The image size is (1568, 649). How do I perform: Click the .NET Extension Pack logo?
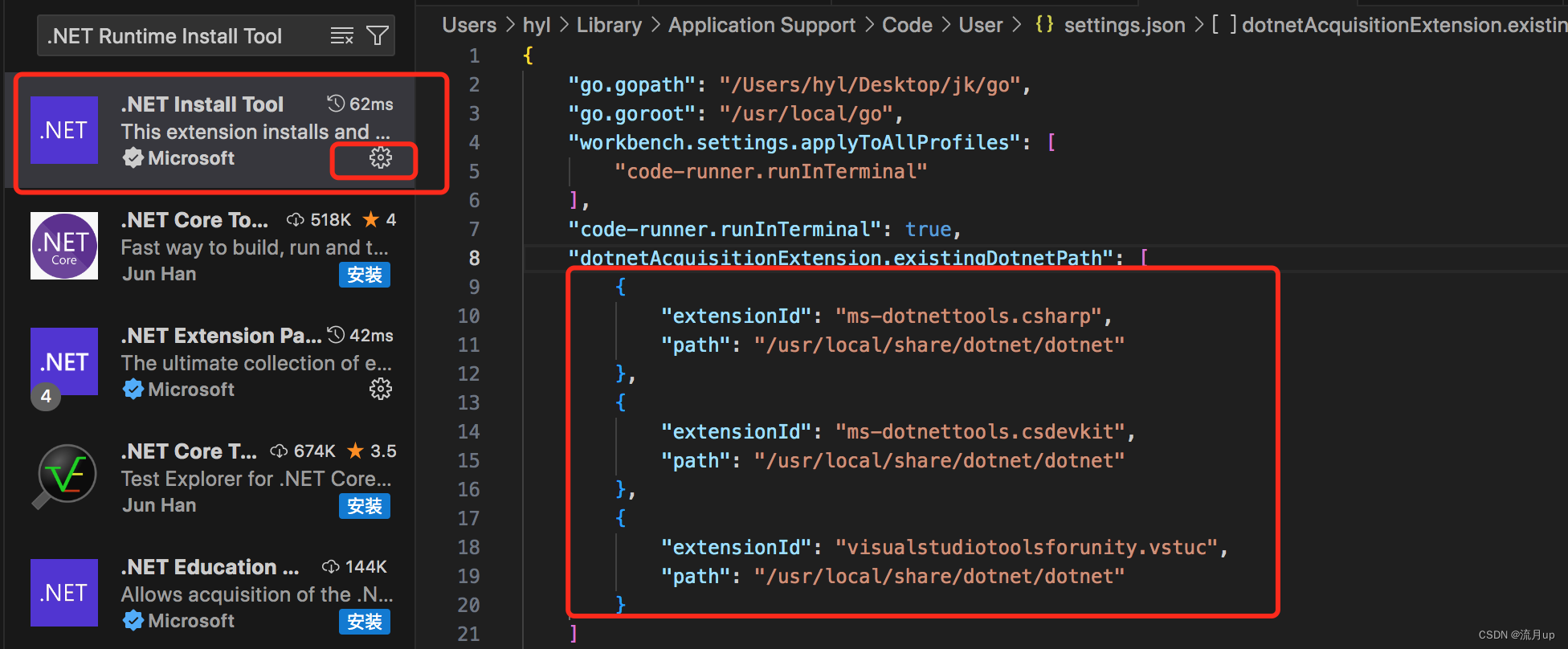pyautogui.click(x=64, y=361)
